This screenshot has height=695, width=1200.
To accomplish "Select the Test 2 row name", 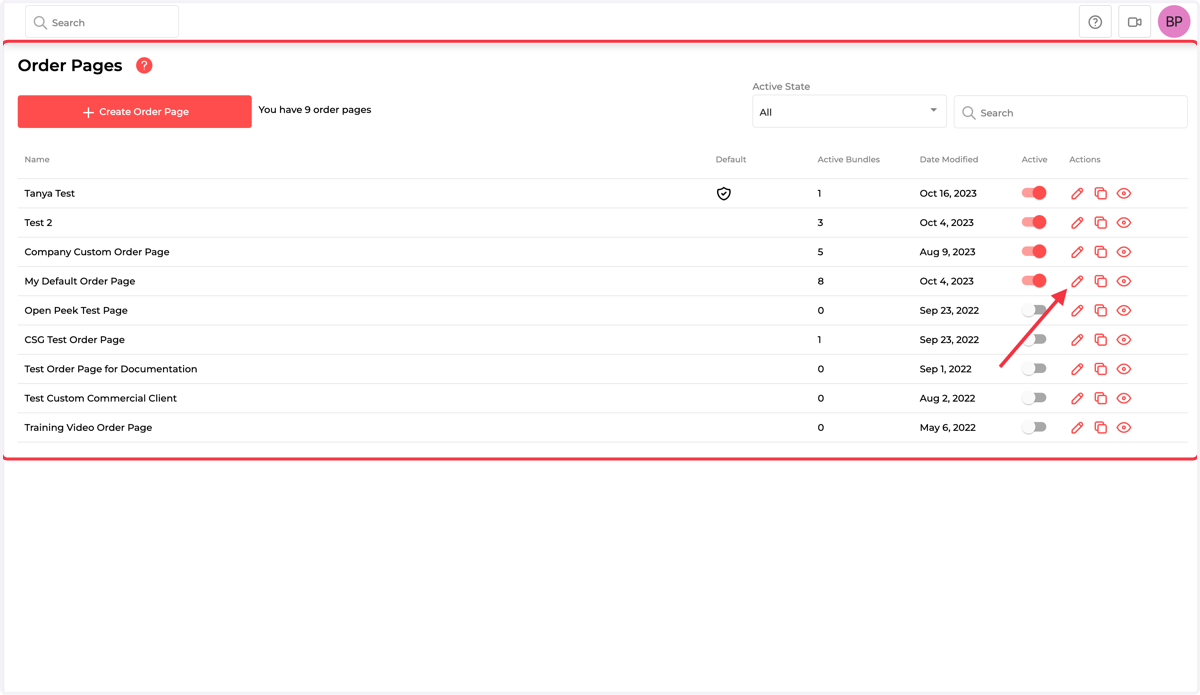I will click(38, 223).
